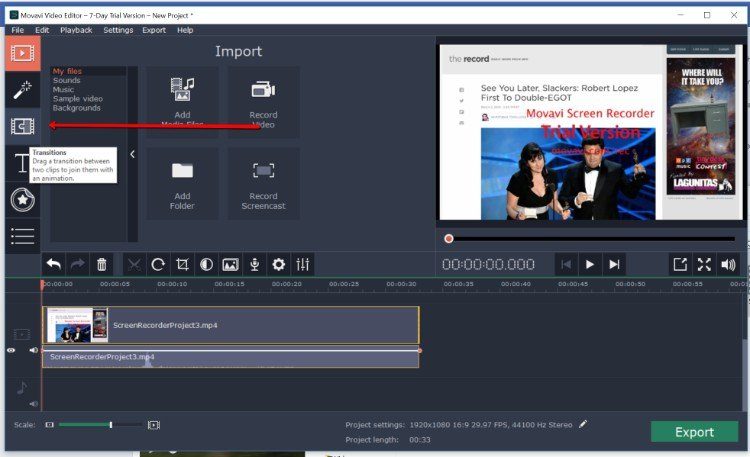Mute the video track speaker

33,350
